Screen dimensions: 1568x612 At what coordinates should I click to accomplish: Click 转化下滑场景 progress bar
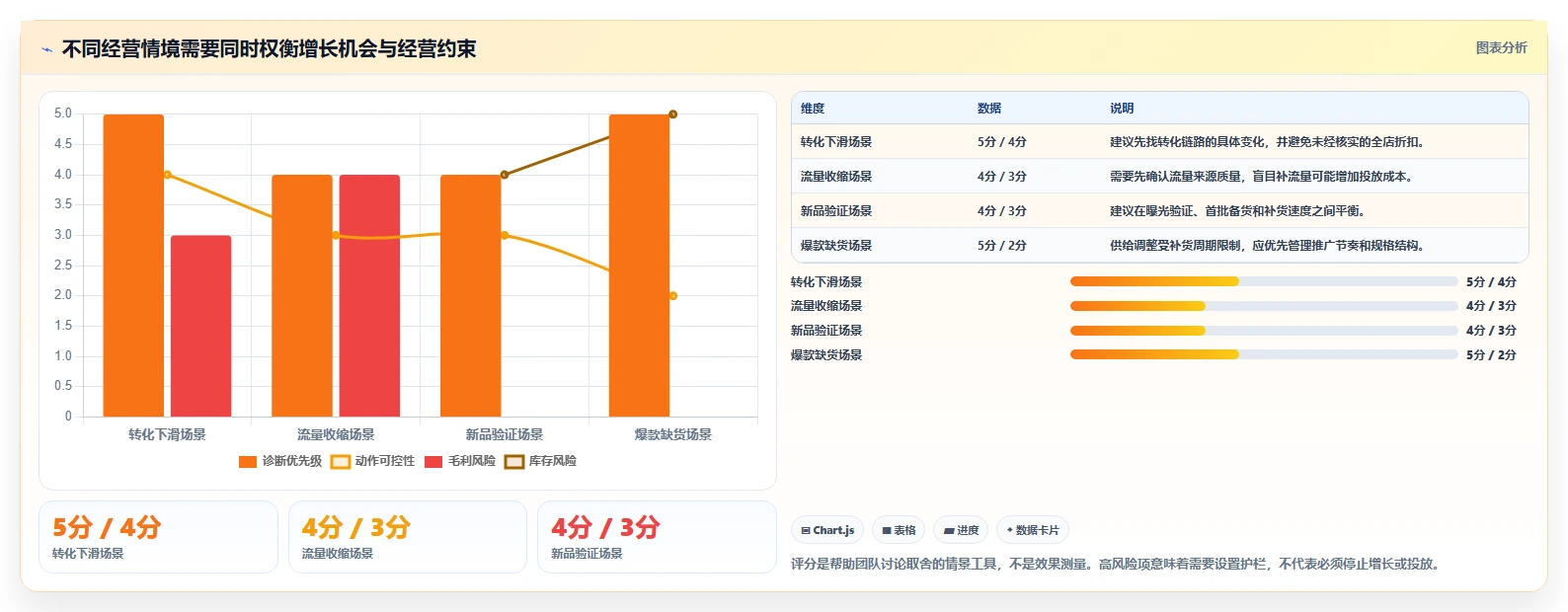(1264, 281)
